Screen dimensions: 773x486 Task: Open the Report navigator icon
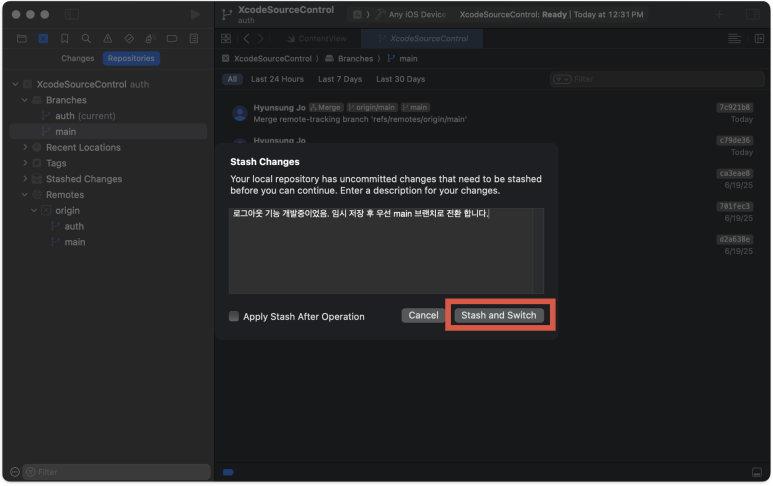click(194, 38)
